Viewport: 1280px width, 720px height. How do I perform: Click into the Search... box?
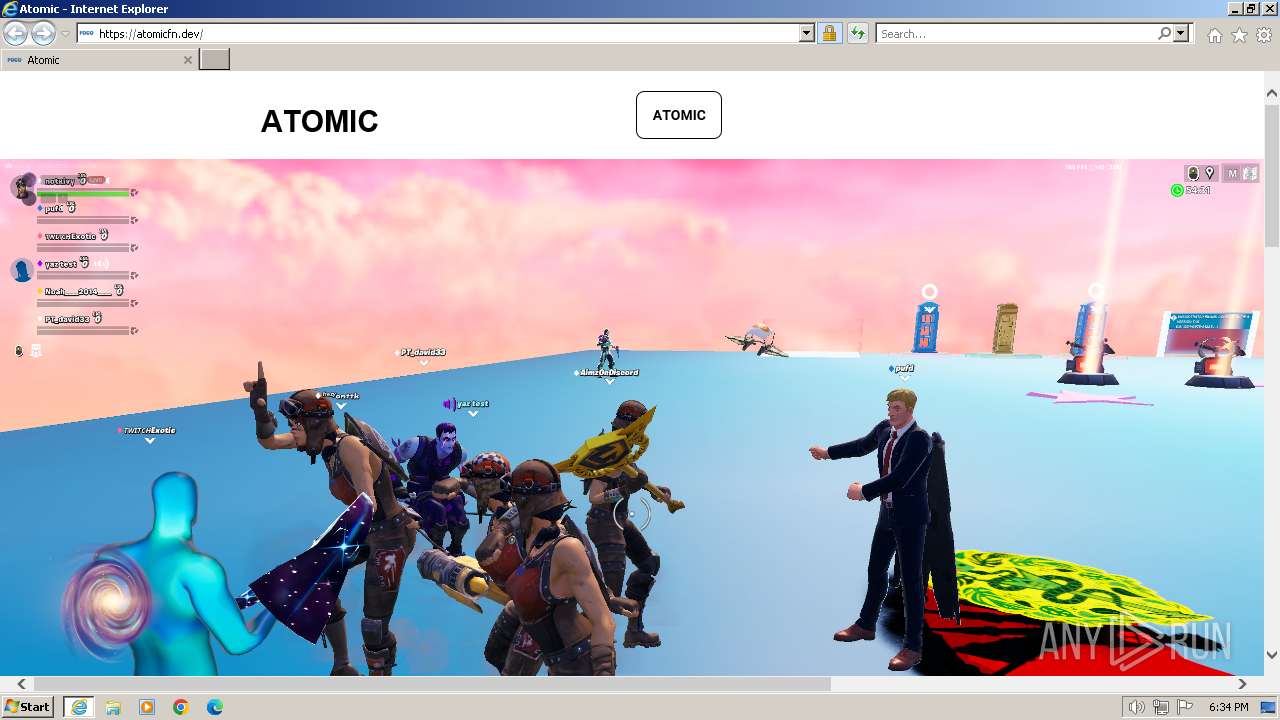1016,34
